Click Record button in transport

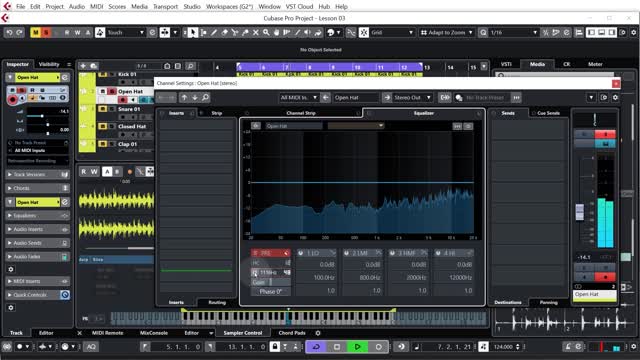[x=378, y=347]
